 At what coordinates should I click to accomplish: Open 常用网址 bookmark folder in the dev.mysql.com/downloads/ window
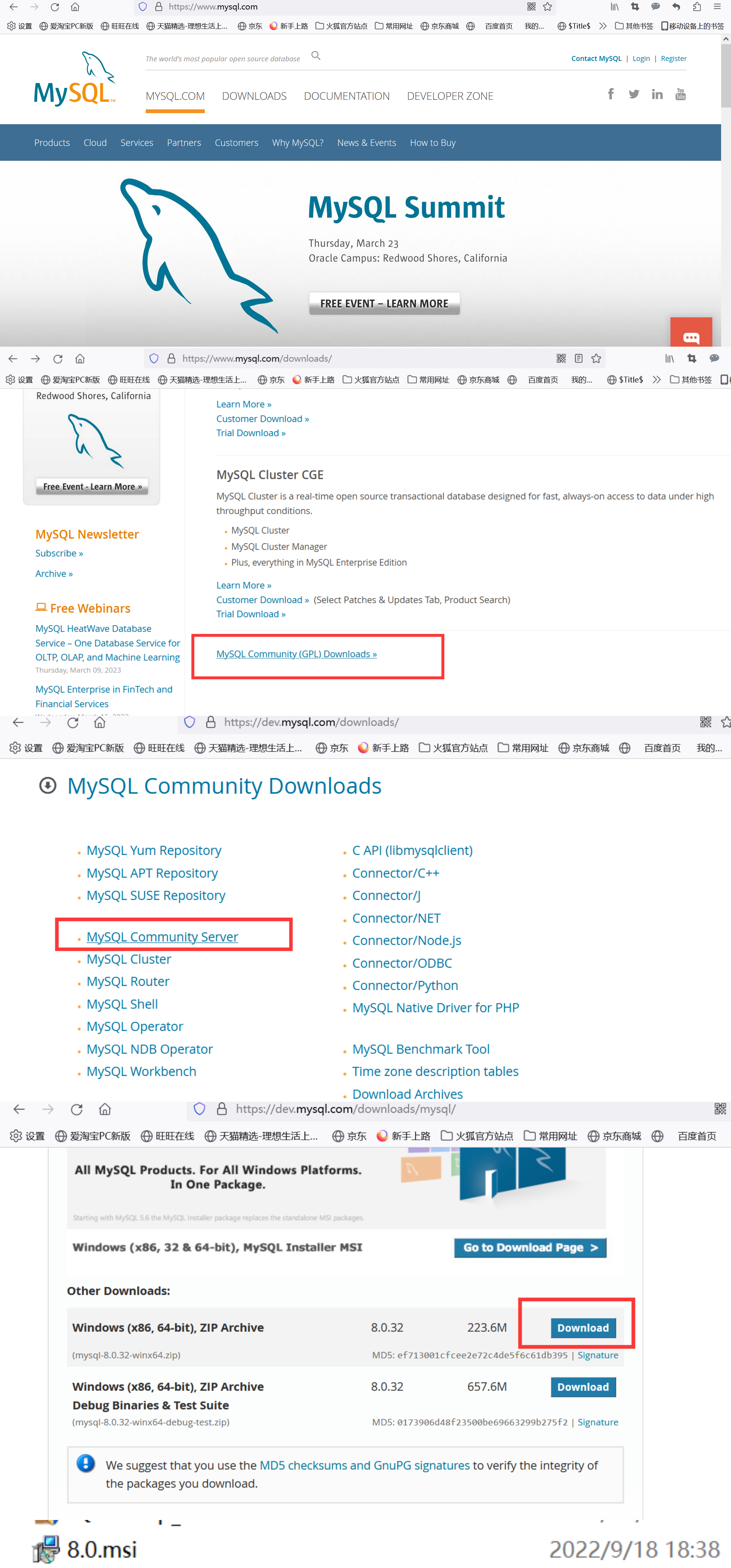pyautogui.click(x=523, y=748)
